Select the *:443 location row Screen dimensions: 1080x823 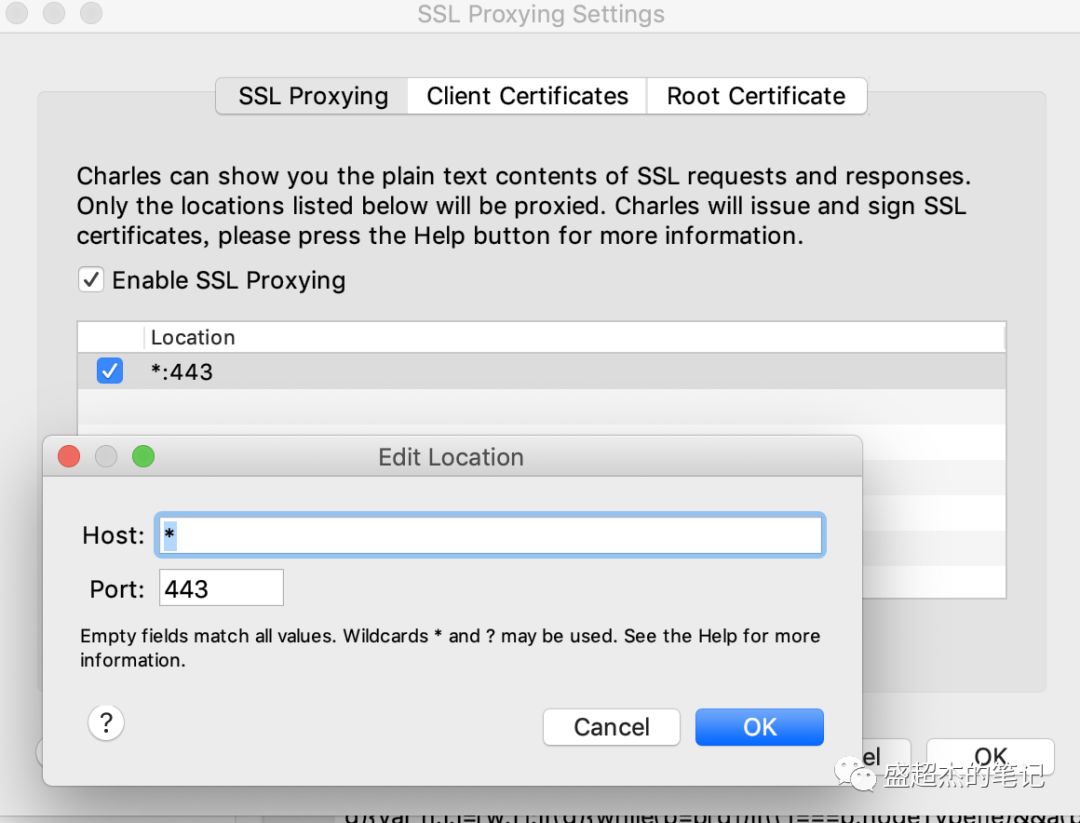pos(541,371)
